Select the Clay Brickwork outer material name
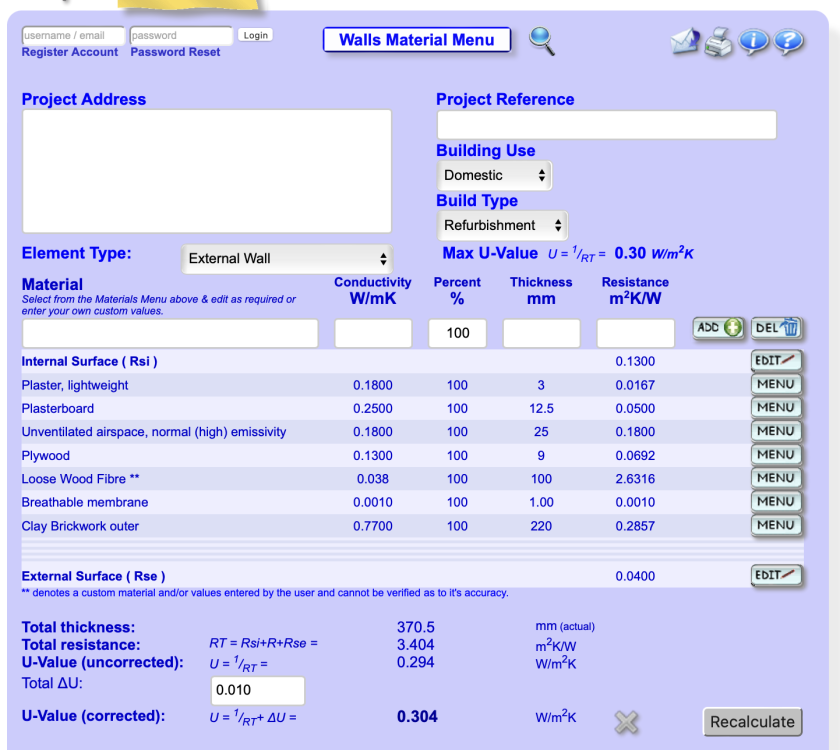Image resolution: width=840 pixels, height=750 pixels. [80, 526]
